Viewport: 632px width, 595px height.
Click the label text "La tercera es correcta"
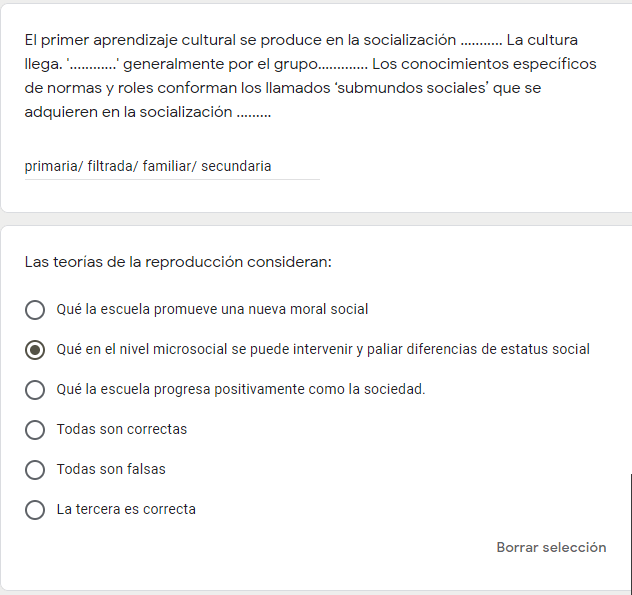point(126,510)
